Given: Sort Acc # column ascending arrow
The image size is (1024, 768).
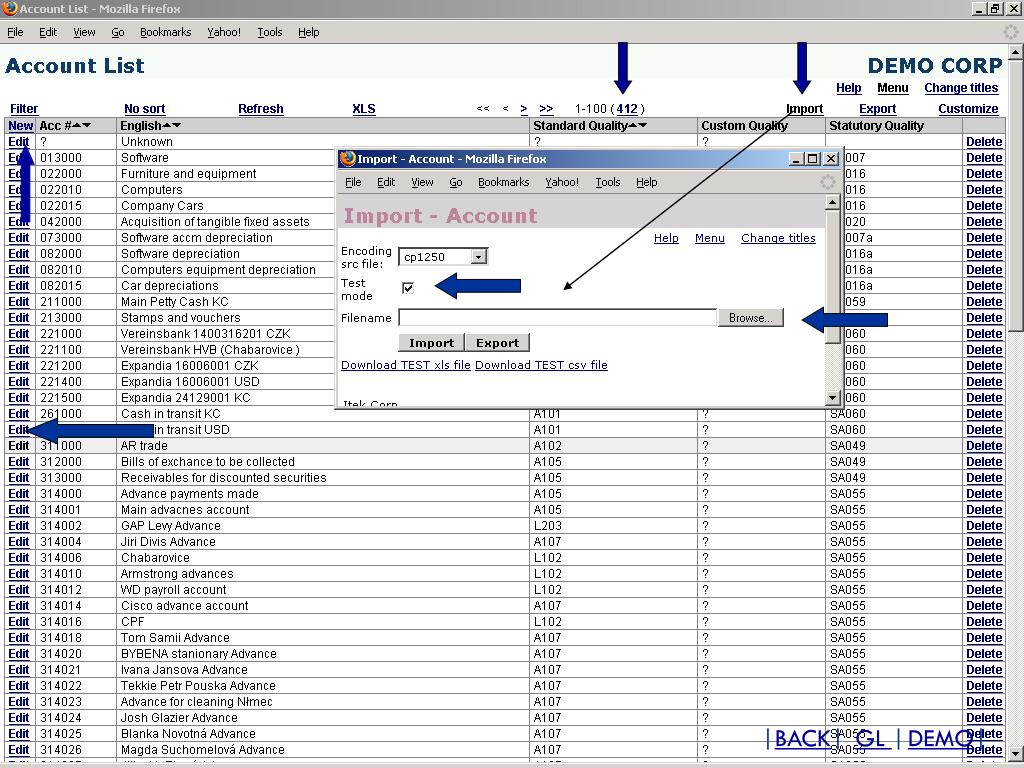Looking at the screenshot, I should [77, 125].
